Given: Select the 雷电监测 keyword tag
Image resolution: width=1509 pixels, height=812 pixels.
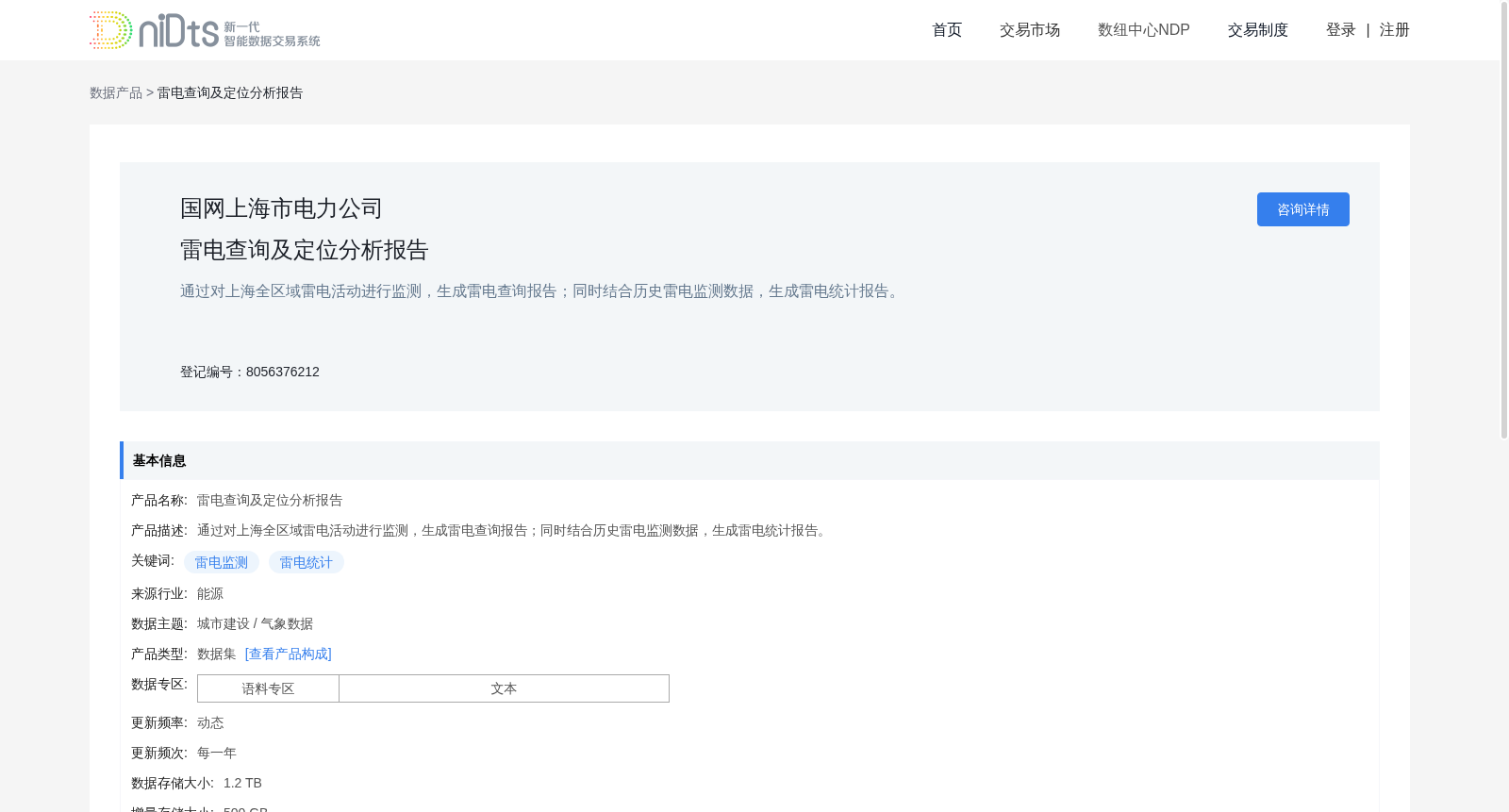Looking at the screenshot, I should 222,562.
